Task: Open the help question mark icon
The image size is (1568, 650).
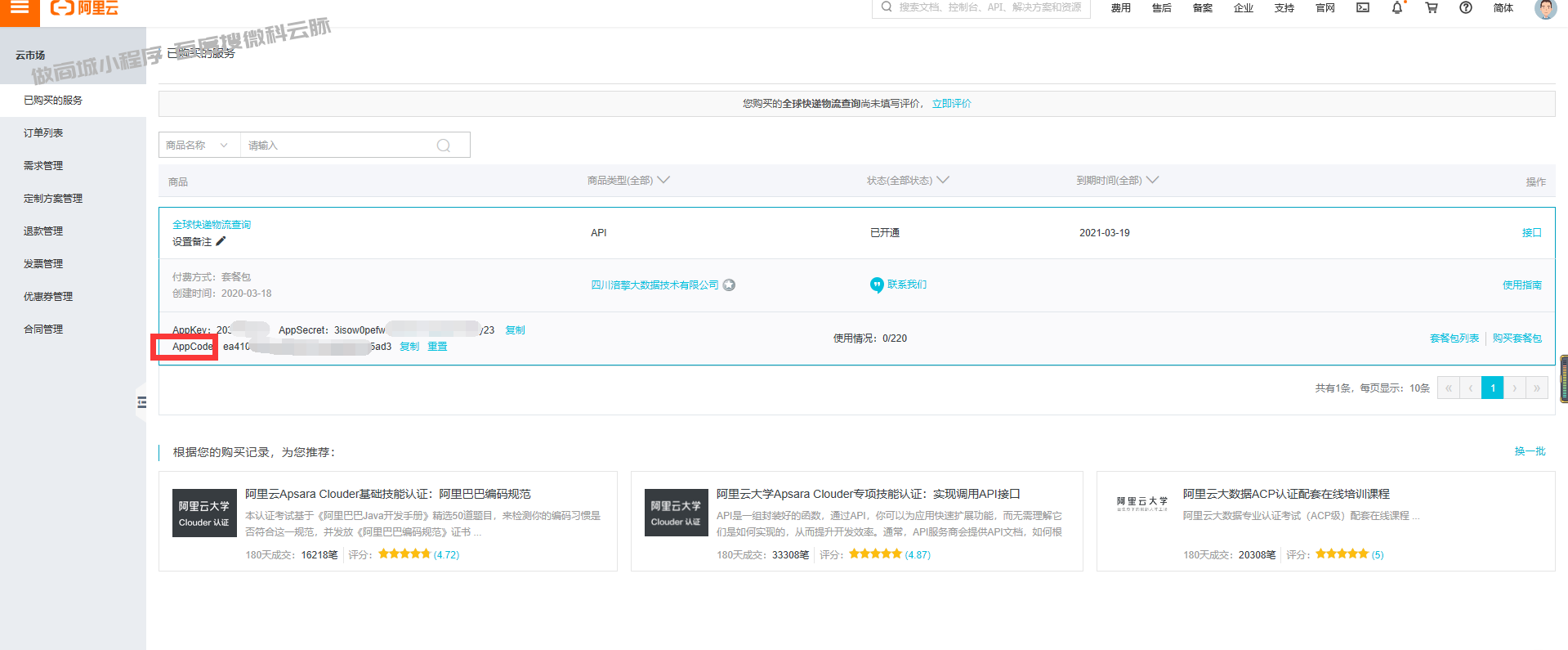Action: 1466,7
